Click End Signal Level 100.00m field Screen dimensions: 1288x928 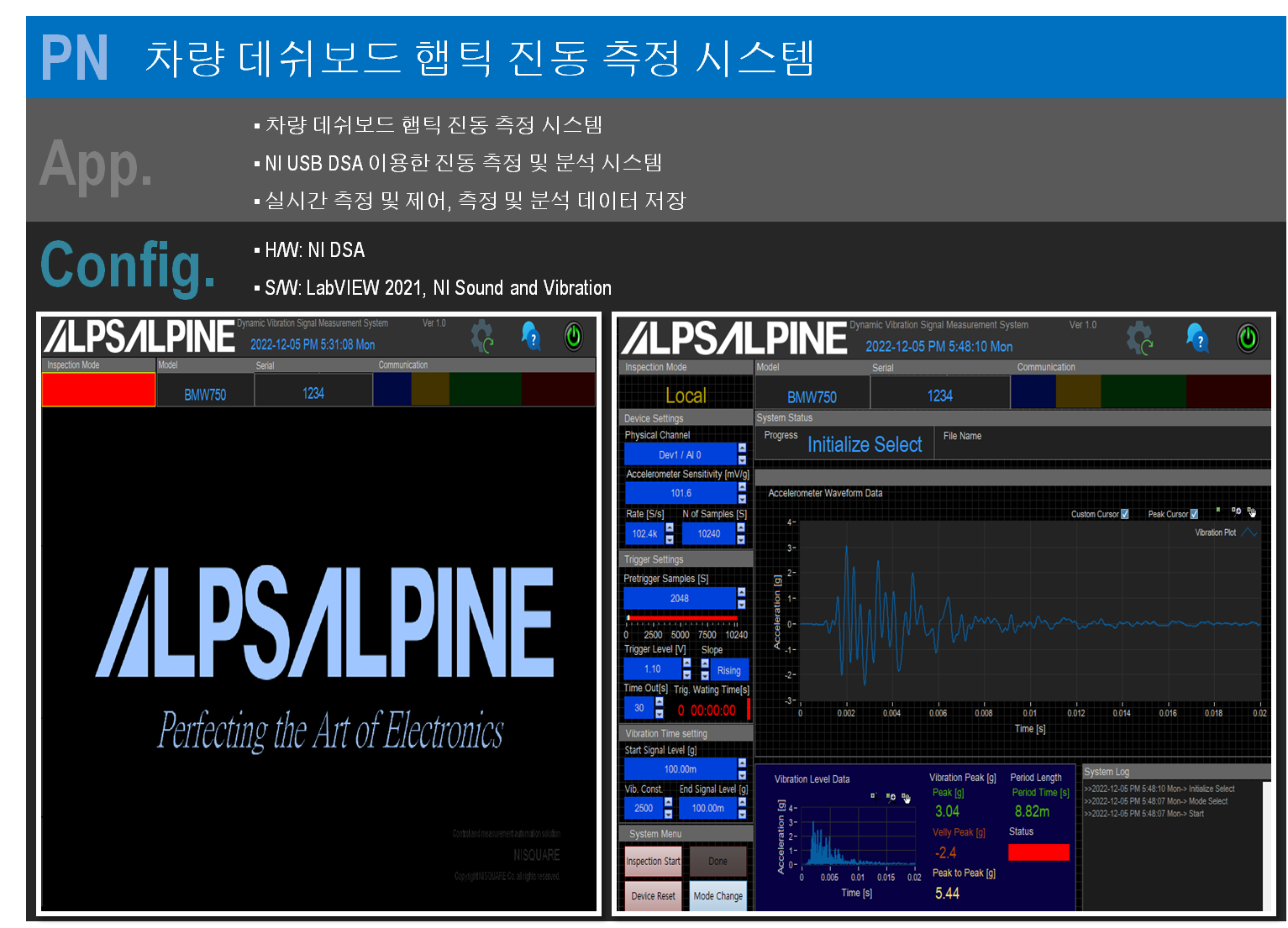tap(708, 808)
